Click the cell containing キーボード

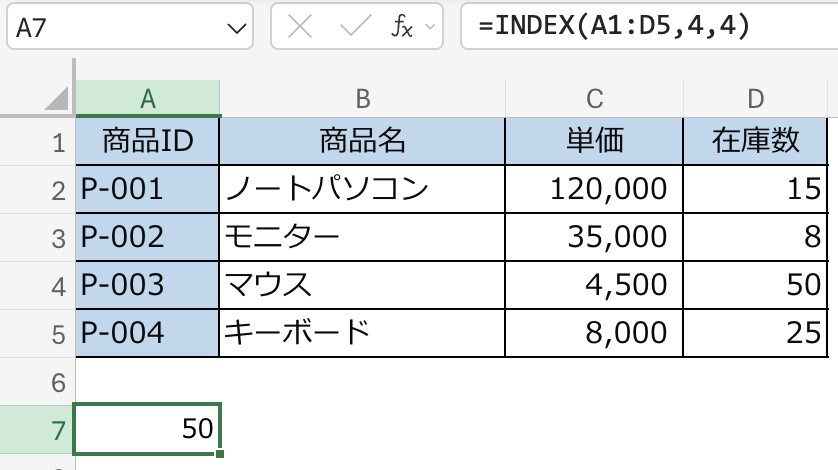362,332
